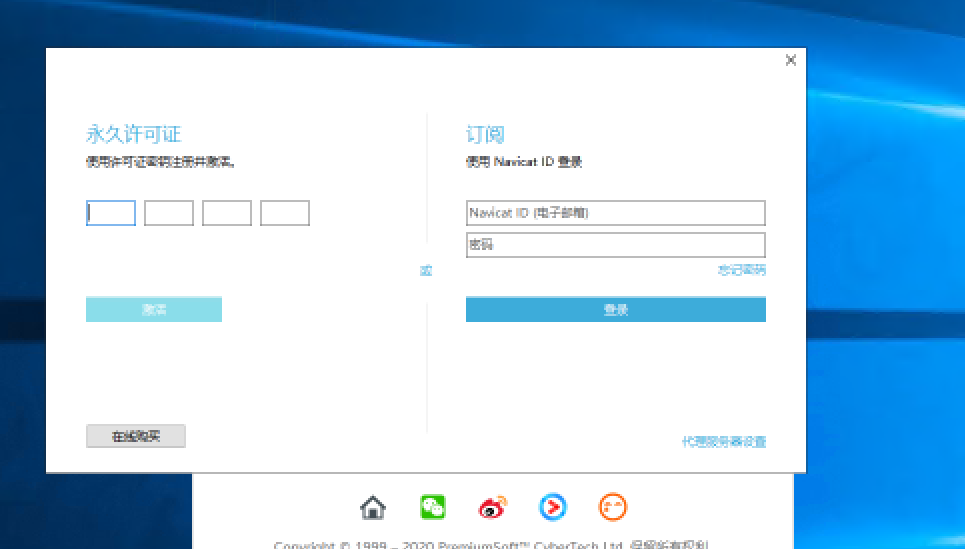965x549 pixels.
Task: Click the light blue 激活 activate button
Action: (x=154, y=310)
